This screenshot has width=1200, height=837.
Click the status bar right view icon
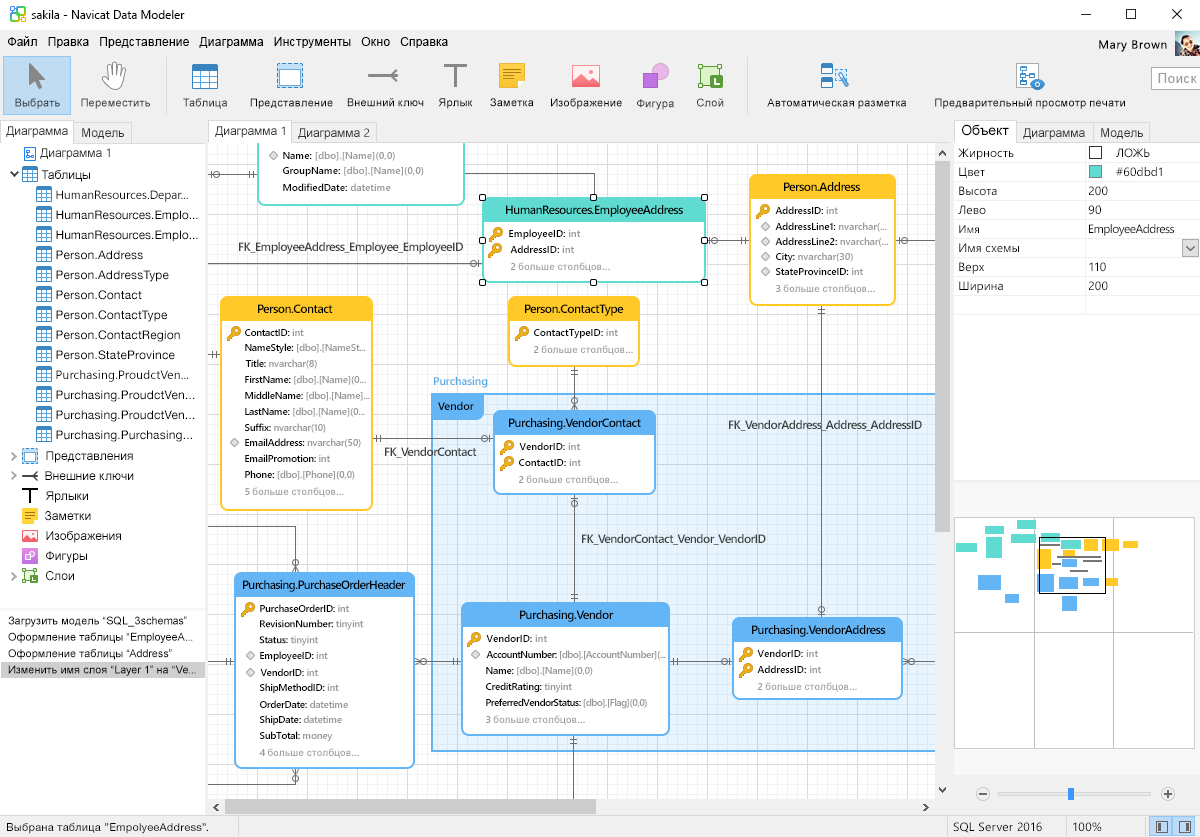(1183, 827)
